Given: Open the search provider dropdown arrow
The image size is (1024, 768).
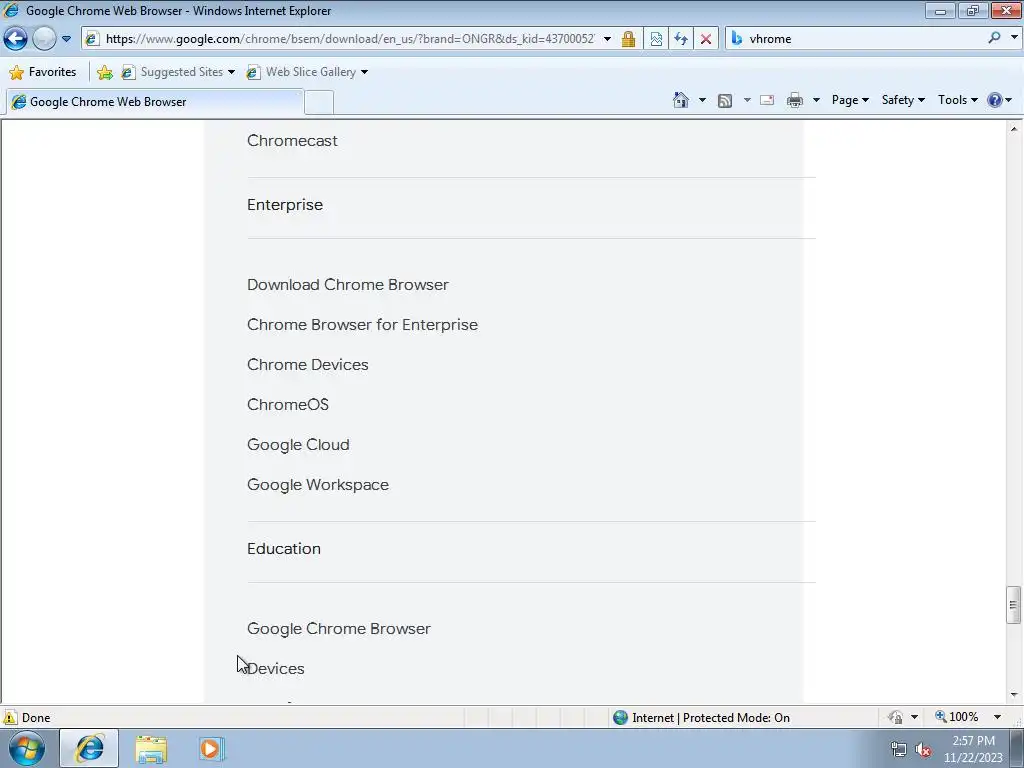Looking at the screenshot, I should 1014,38.
